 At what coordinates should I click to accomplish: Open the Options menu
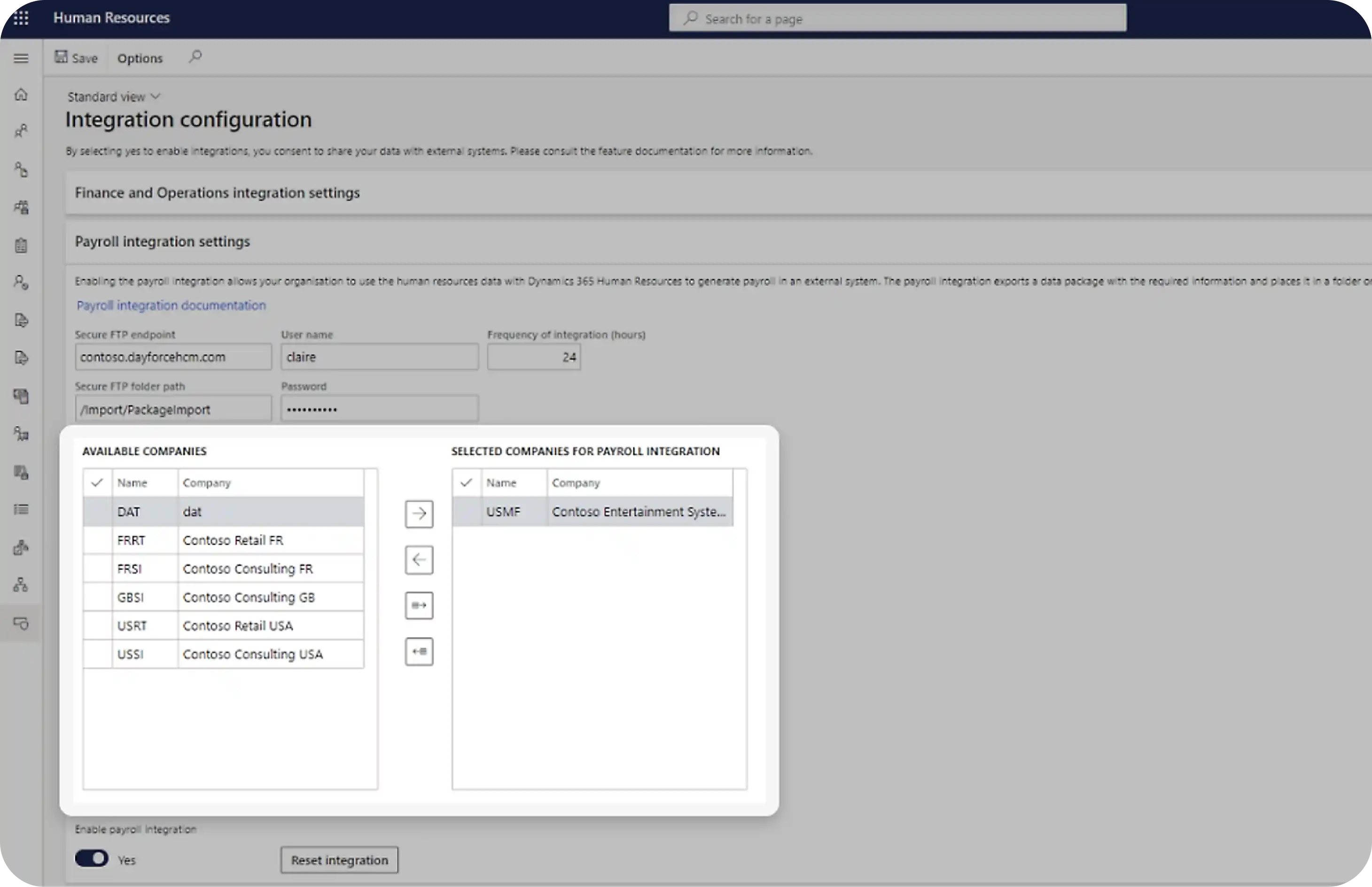pos(140,58)
